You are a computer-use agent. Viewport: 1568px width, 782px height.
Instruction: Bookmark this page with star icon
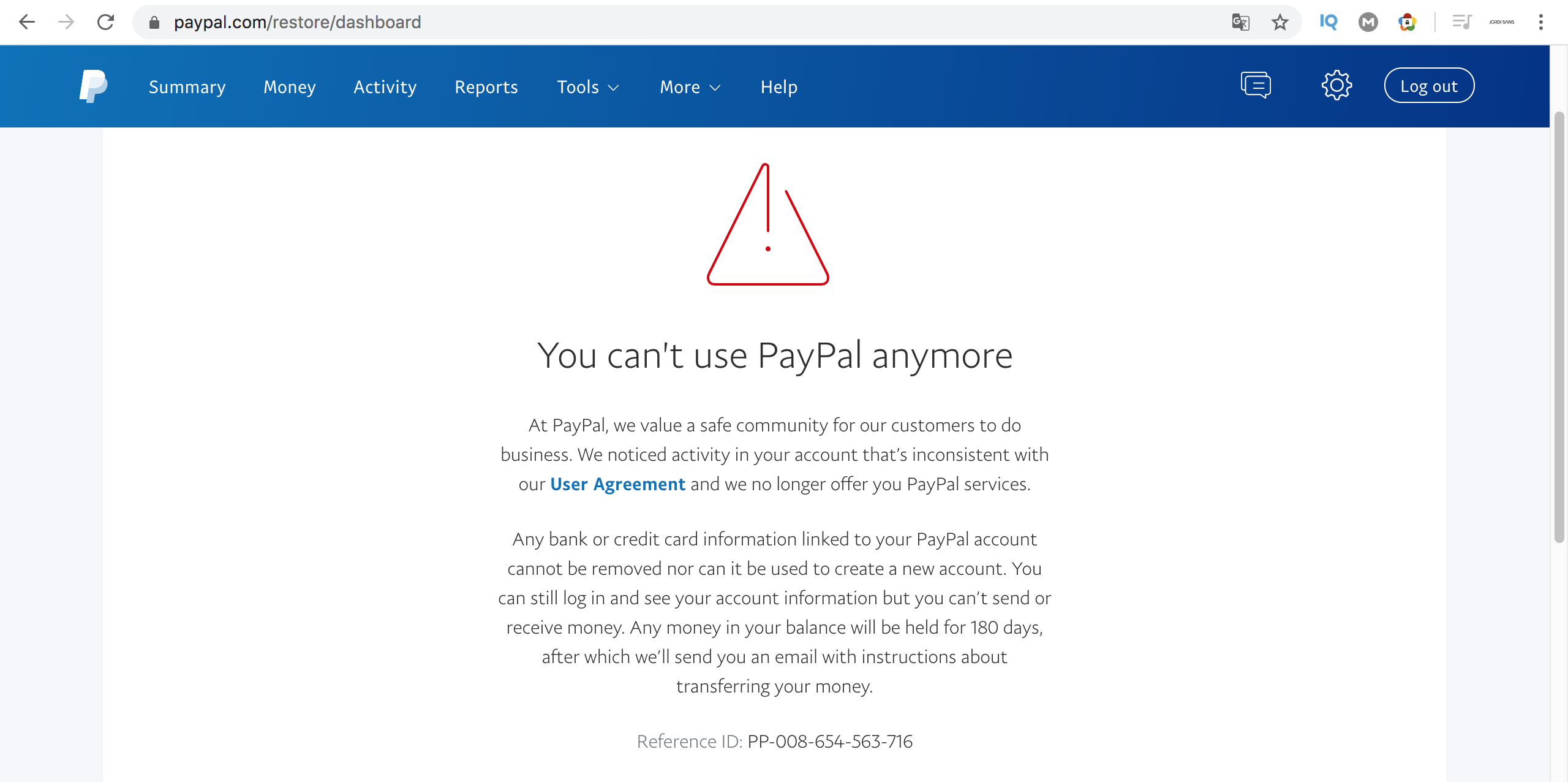point(1280,23)
